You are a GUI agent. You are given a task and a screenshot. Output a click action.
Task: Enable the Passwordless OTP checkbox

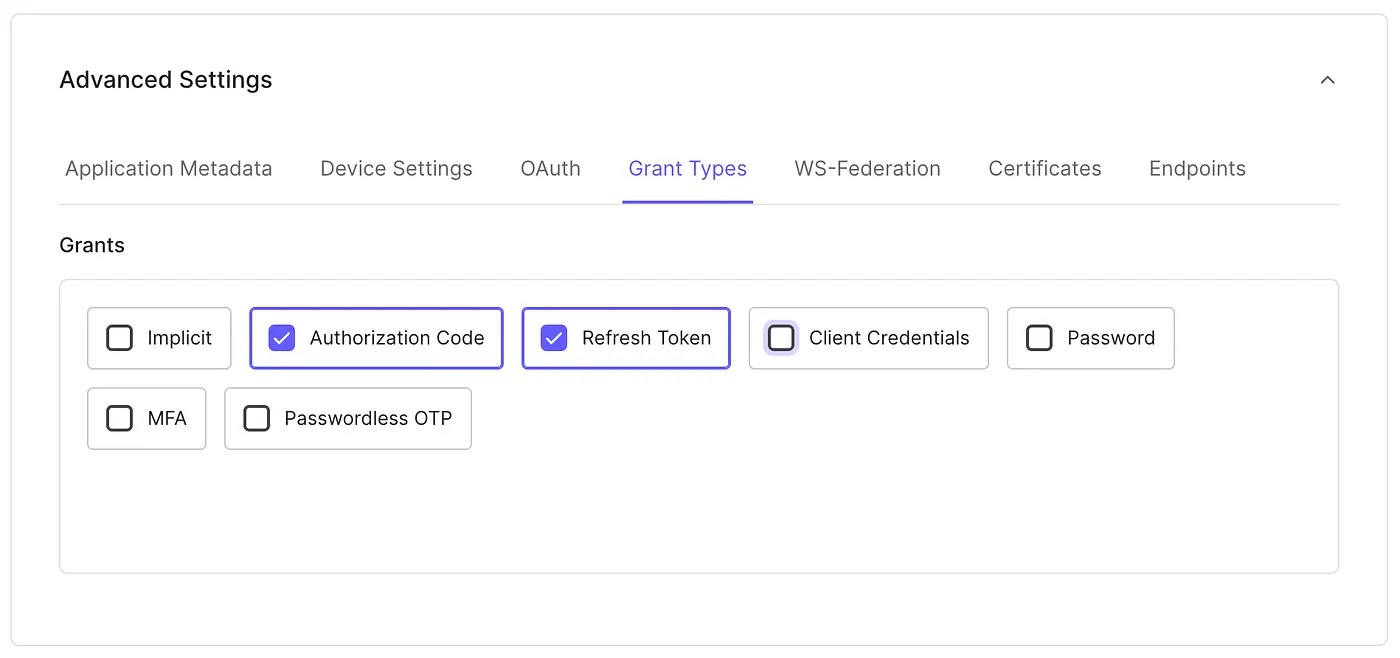click(257, 418)
